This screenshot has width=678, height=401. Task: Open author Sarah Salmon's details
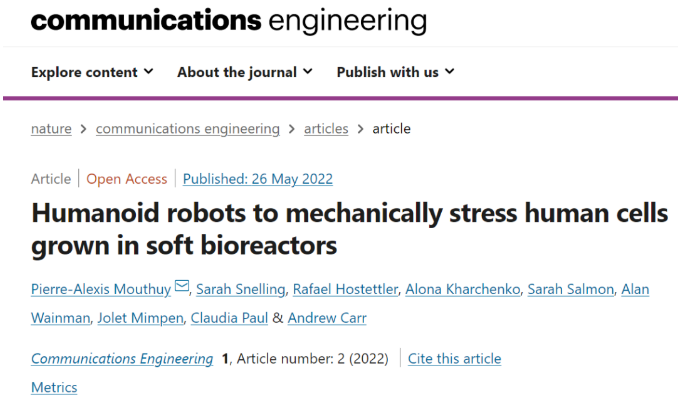point(570,289)
